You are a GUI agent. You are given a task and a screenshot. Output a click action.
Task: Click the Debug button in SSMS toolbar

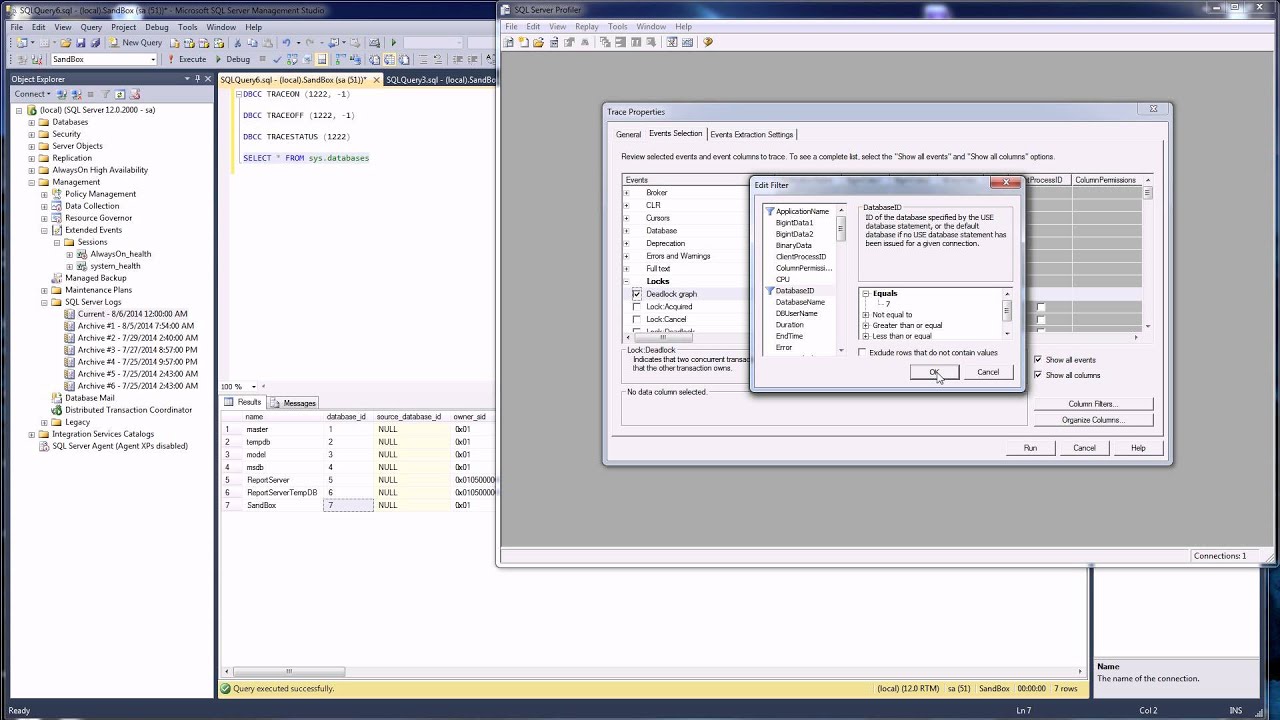232,59
